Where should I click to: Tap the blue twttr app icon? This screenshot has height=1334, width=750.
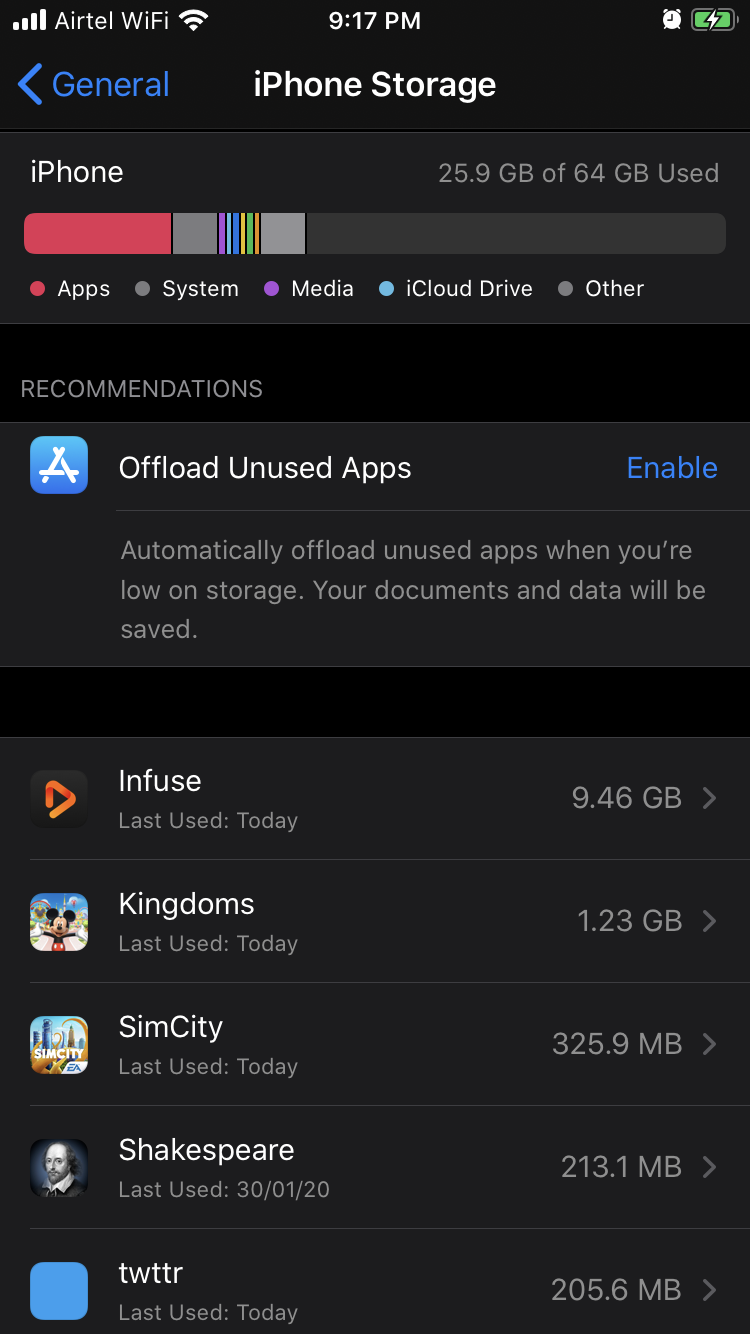[59, 1290]
